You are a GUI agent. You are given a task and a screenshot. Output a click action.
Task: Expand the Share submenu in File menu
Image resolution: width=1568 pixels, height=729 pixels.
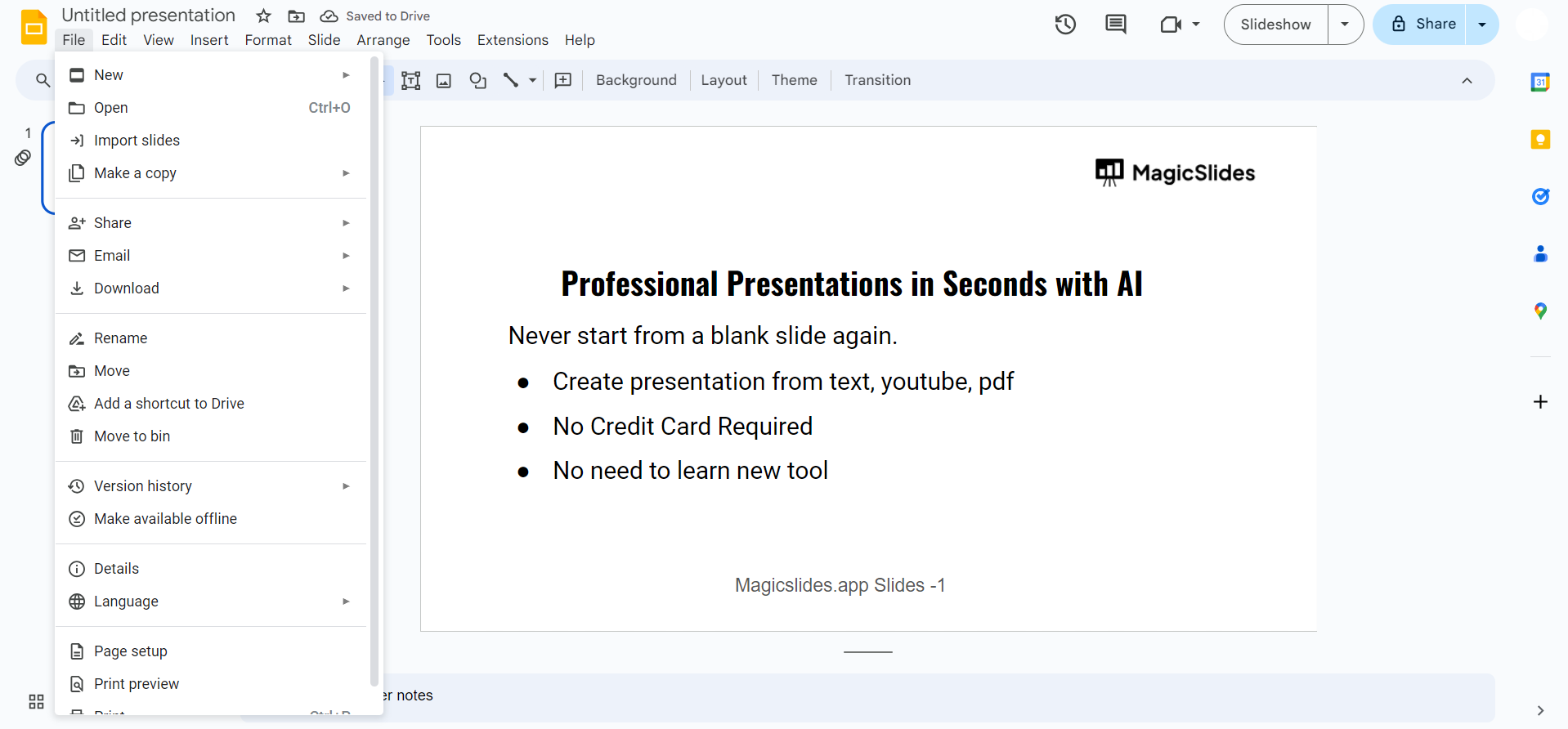click(x=346, y=223)
